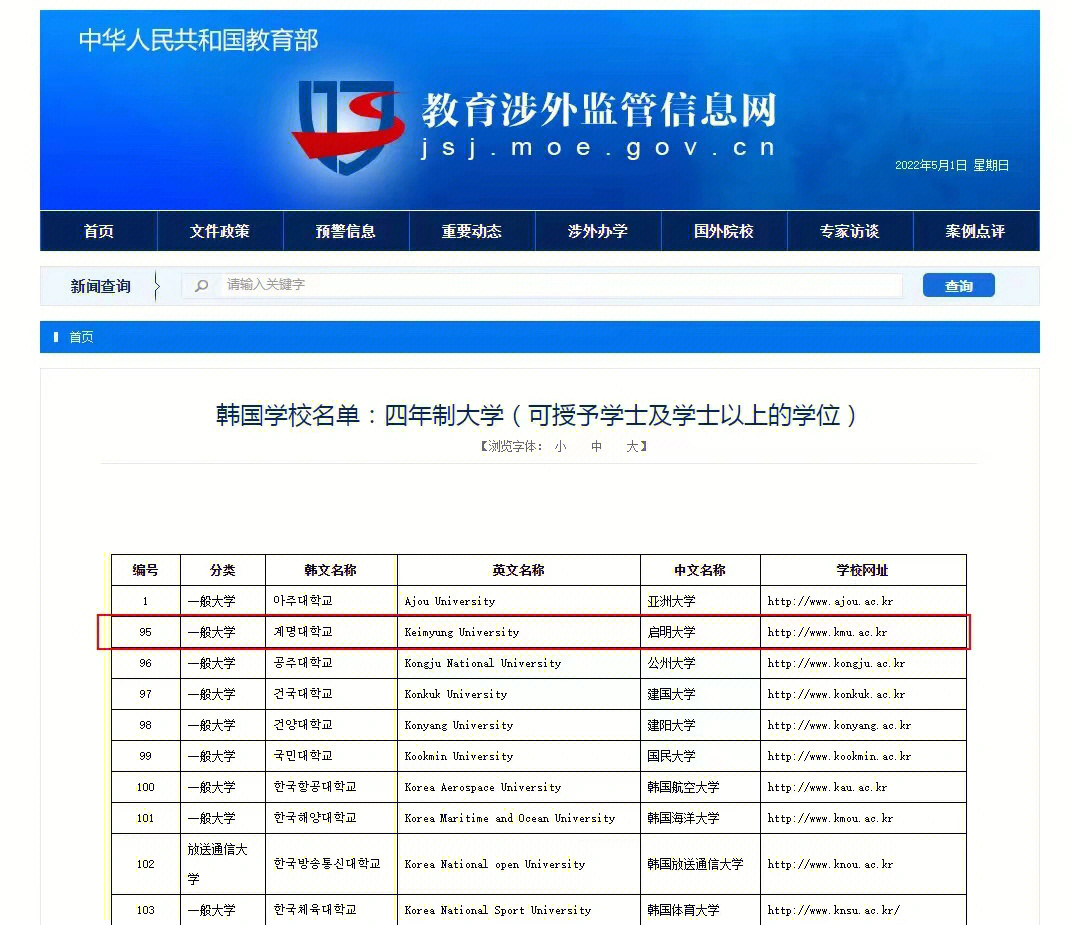Select 案例点评 in the navigation bar
Viewport: 1076px width, 925px height.
(x=975, y=231)
